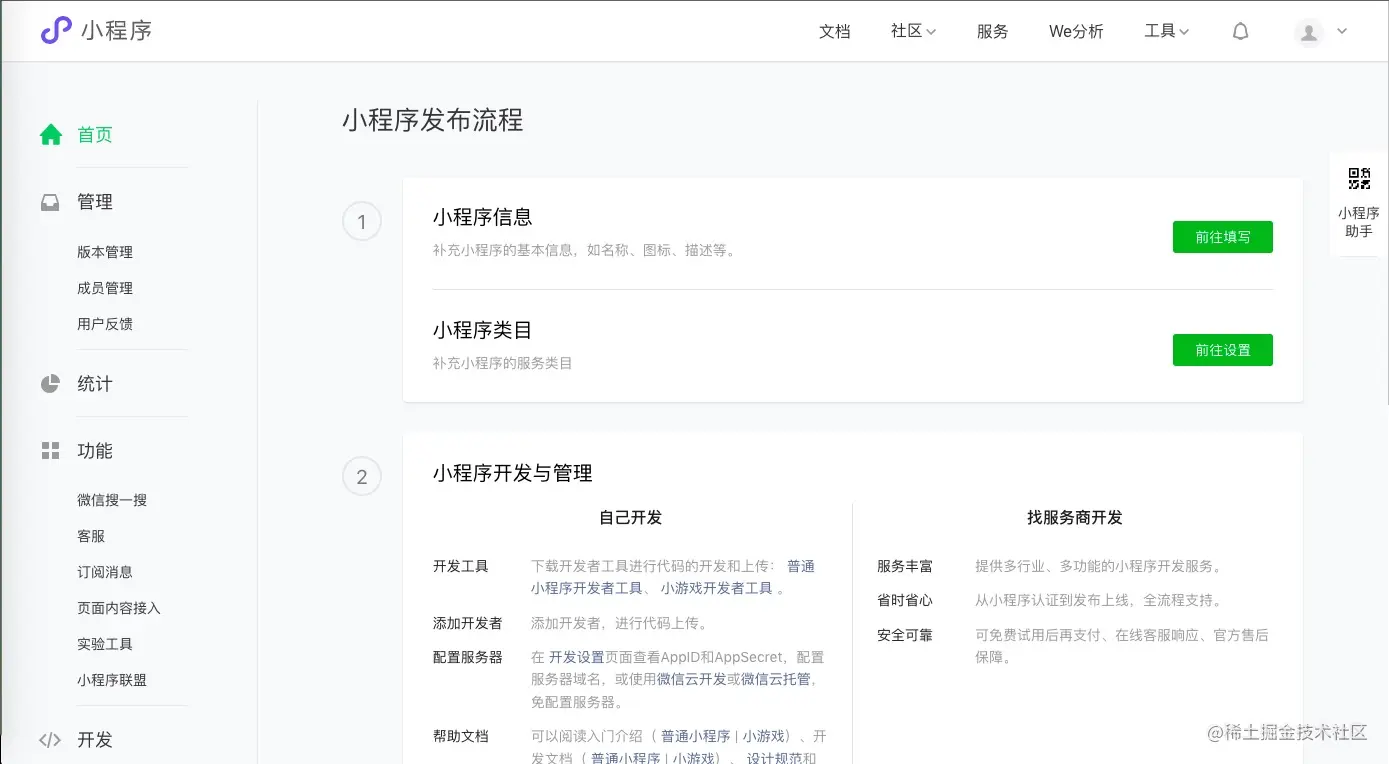This screenshot has height=764, width=1389.
Task: Click 补充小程序的服务类目 description text
Action: 502,363
